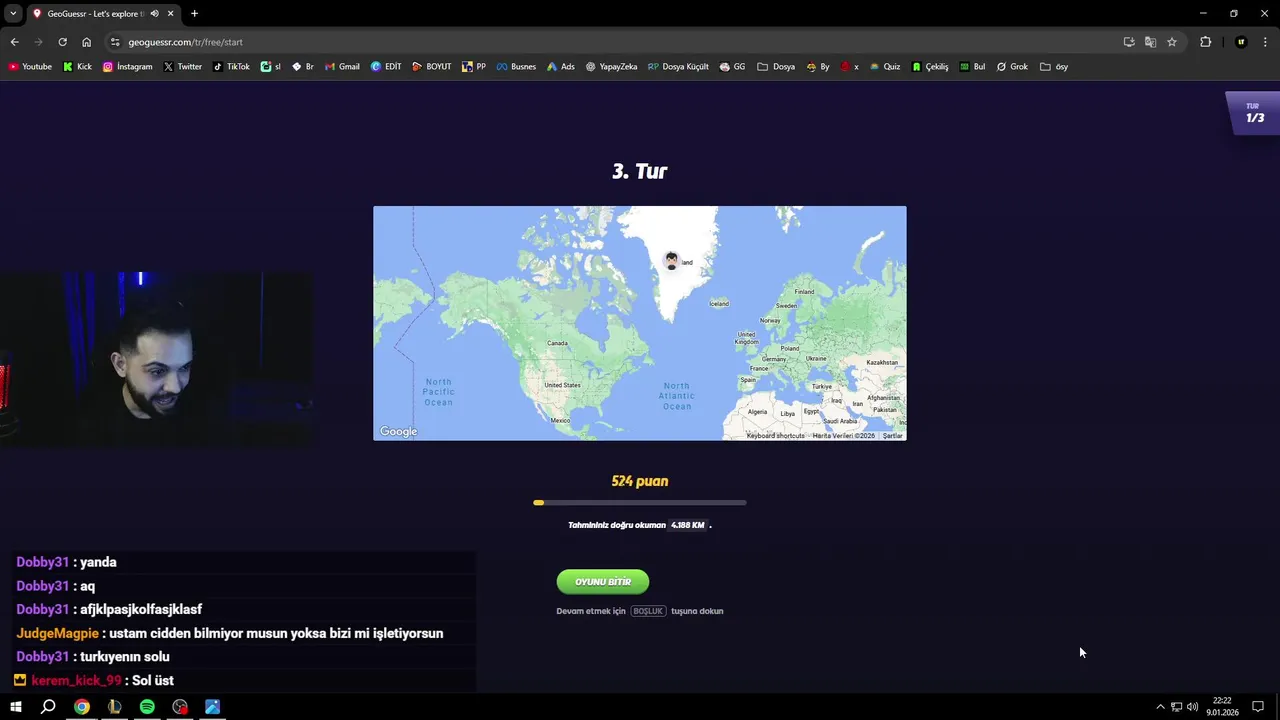The image size is (1280, 720).
Task: Open the TikTok bookmark
Action: coord(231,67)
